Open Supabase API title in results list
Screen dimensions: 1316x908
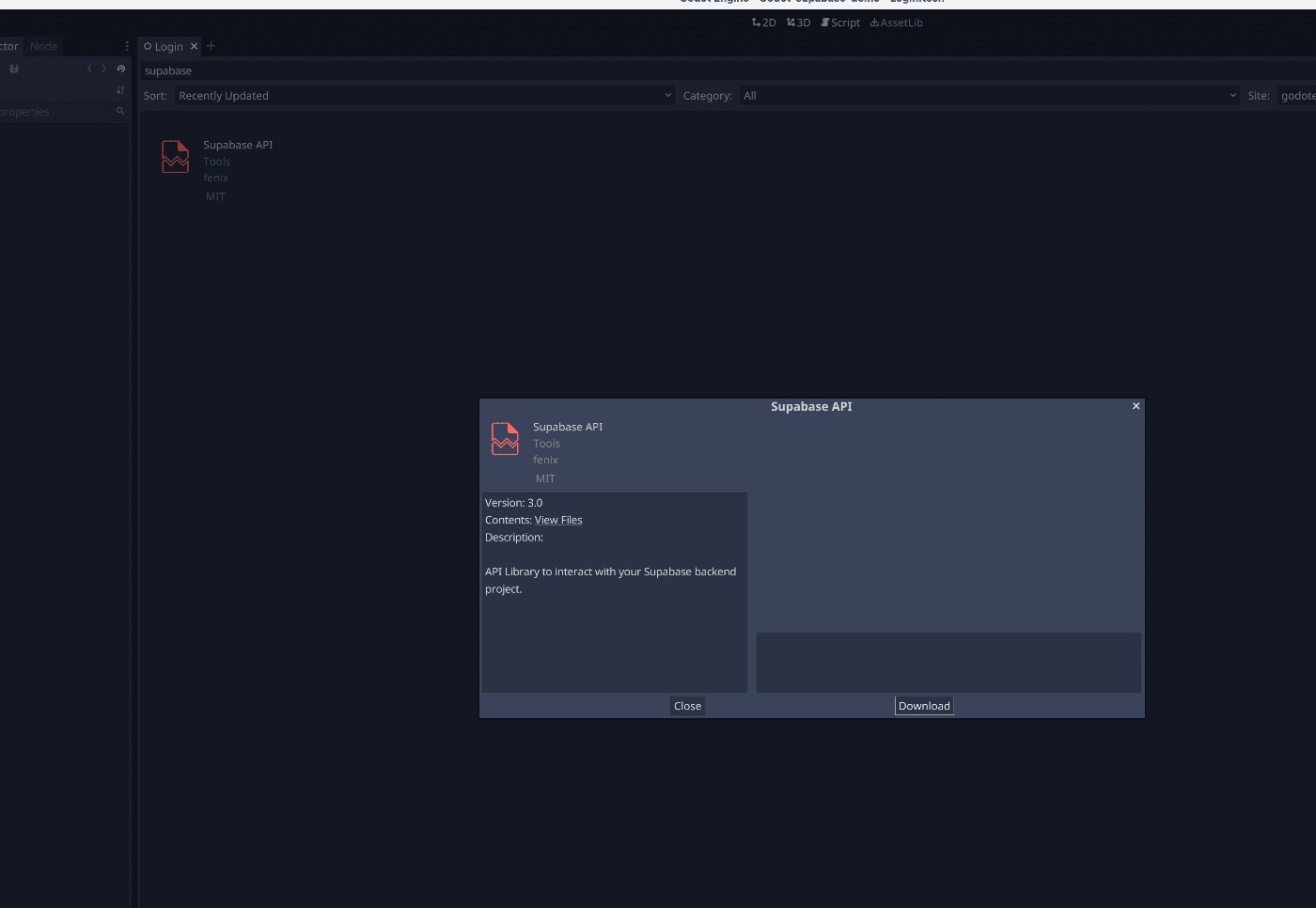tap(238, 145)
